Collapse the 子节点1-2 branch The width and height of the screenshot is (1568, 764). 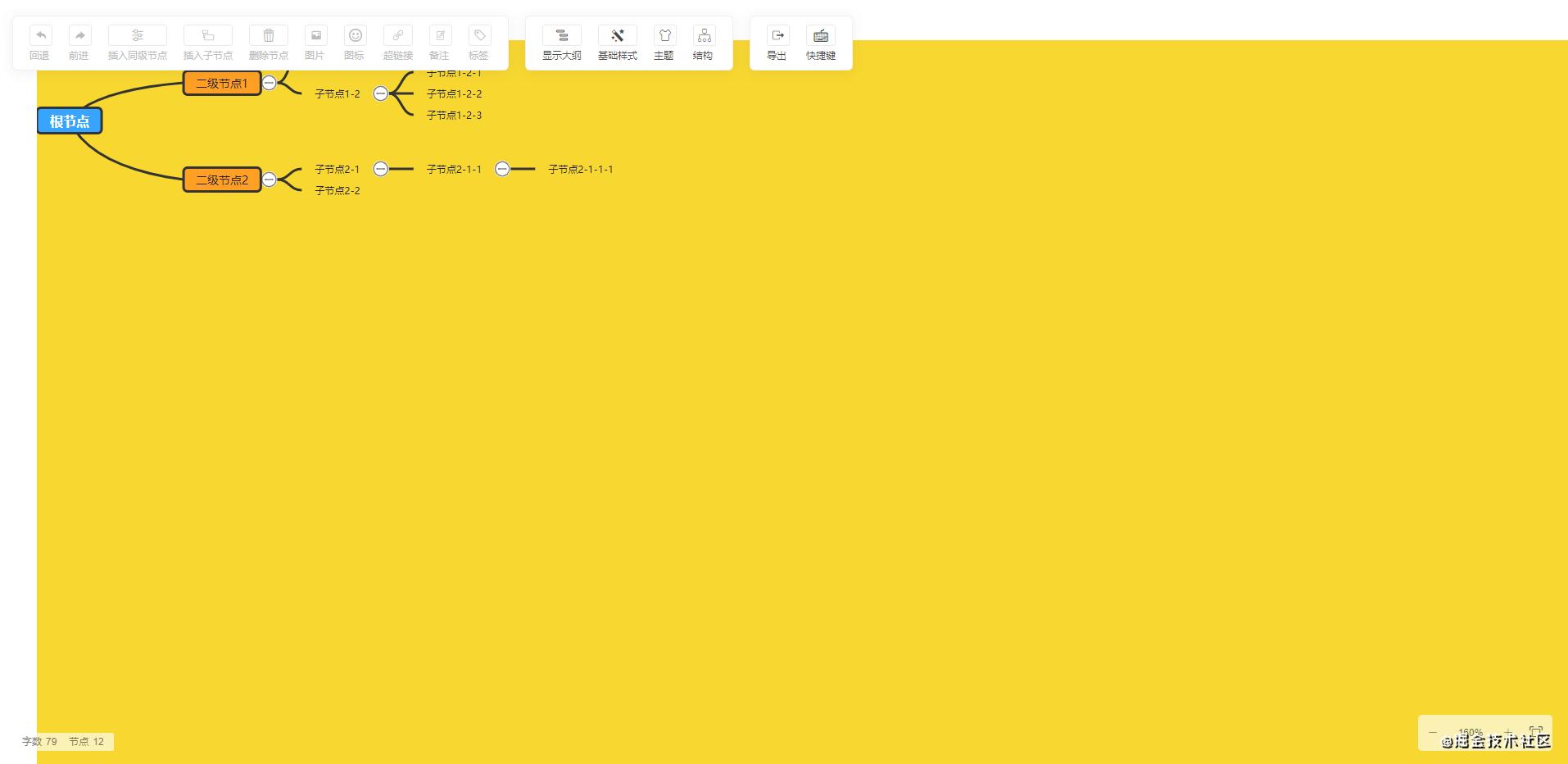(380, 93)
